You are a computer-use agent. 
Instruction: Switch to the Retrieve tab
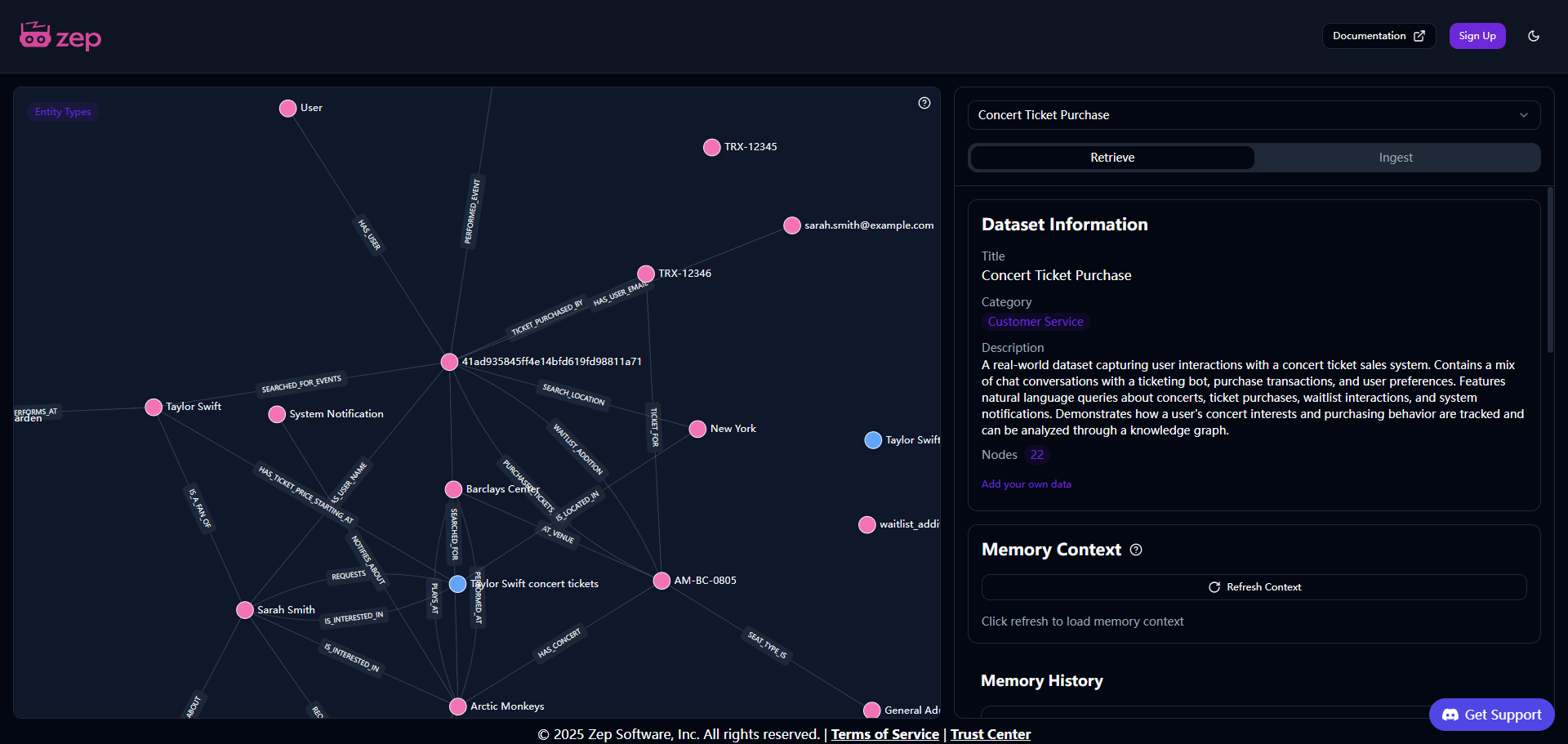point(1112,158)
